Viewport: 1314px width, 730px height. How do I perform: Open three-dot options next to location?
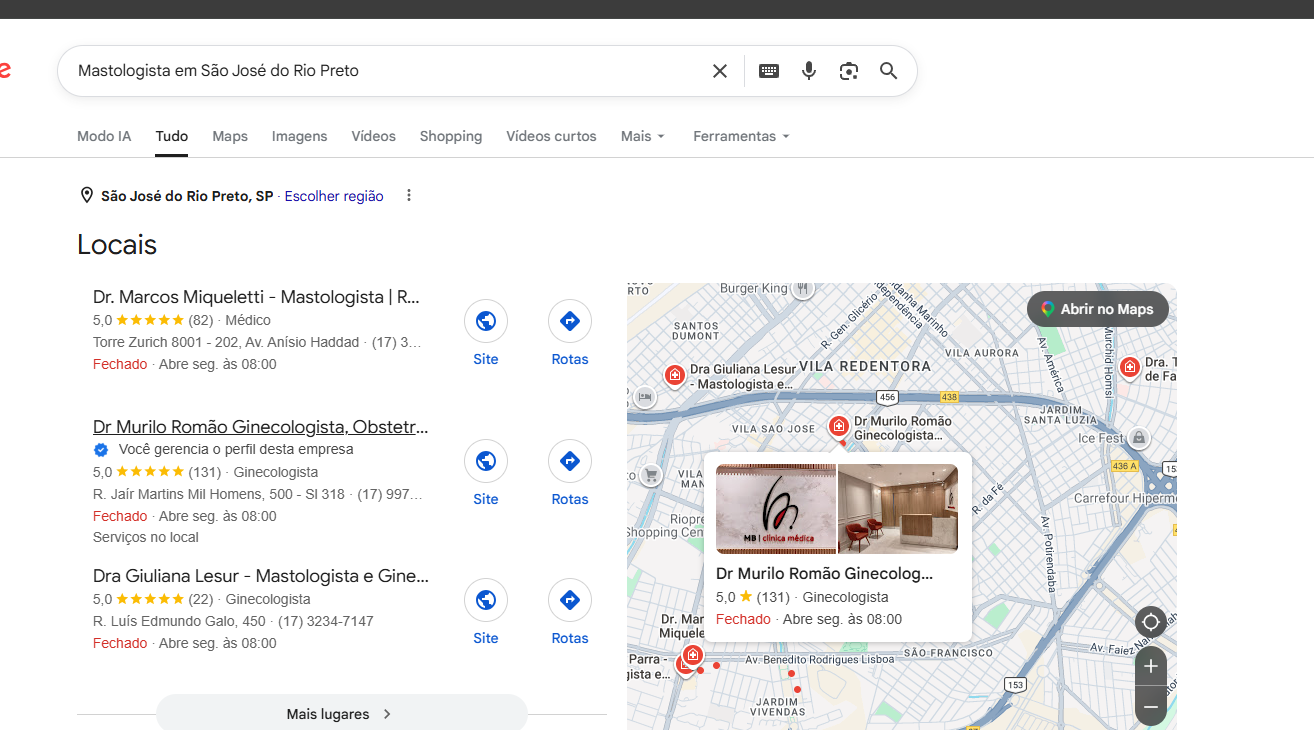[x=409, y=196]
